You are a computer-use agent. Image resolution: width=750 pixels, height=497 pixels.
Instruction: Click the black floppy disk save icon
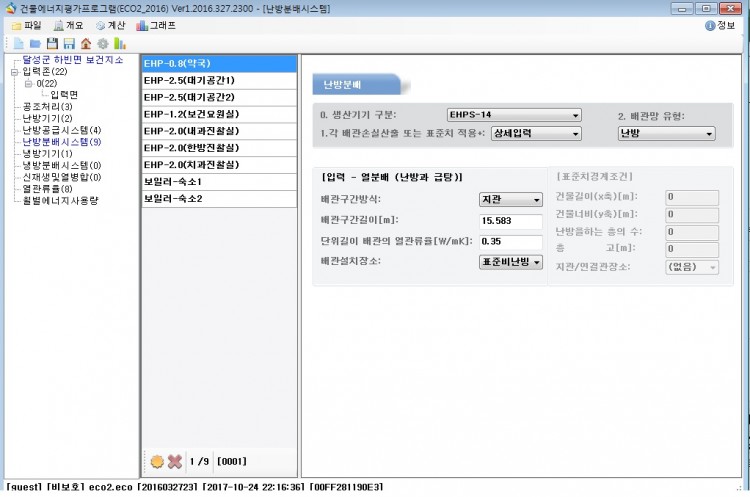pyautogui.click(x=52, y=44)
